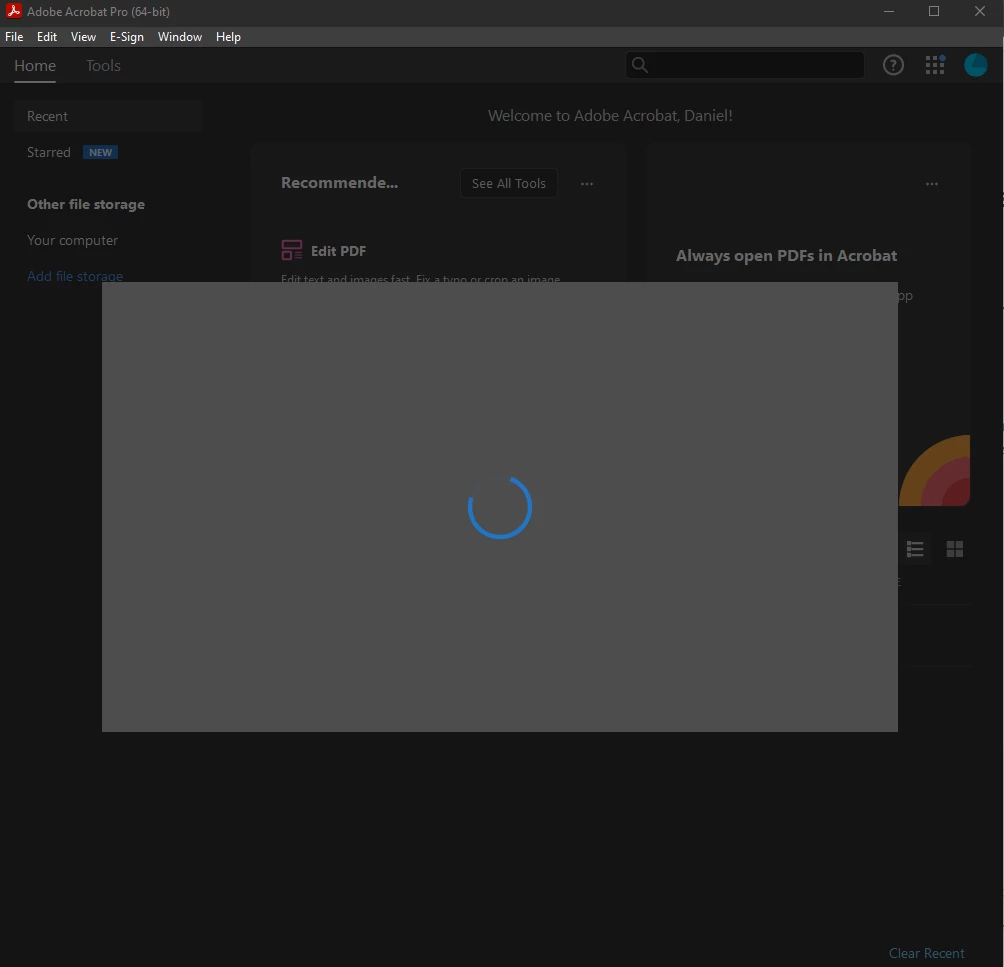Click the Edit PDF tool icon
The height and width of the screenshot is (967, 1004).
pyautogui.click(x=292, y=250)
